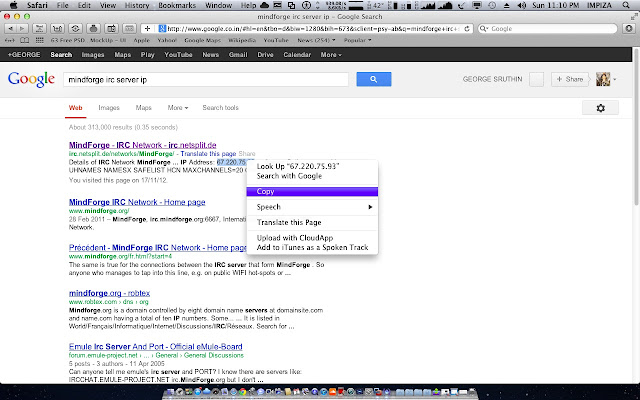Choose Copy in the context menu
Viewport: 640px width, 400px height.
[312, 191]
